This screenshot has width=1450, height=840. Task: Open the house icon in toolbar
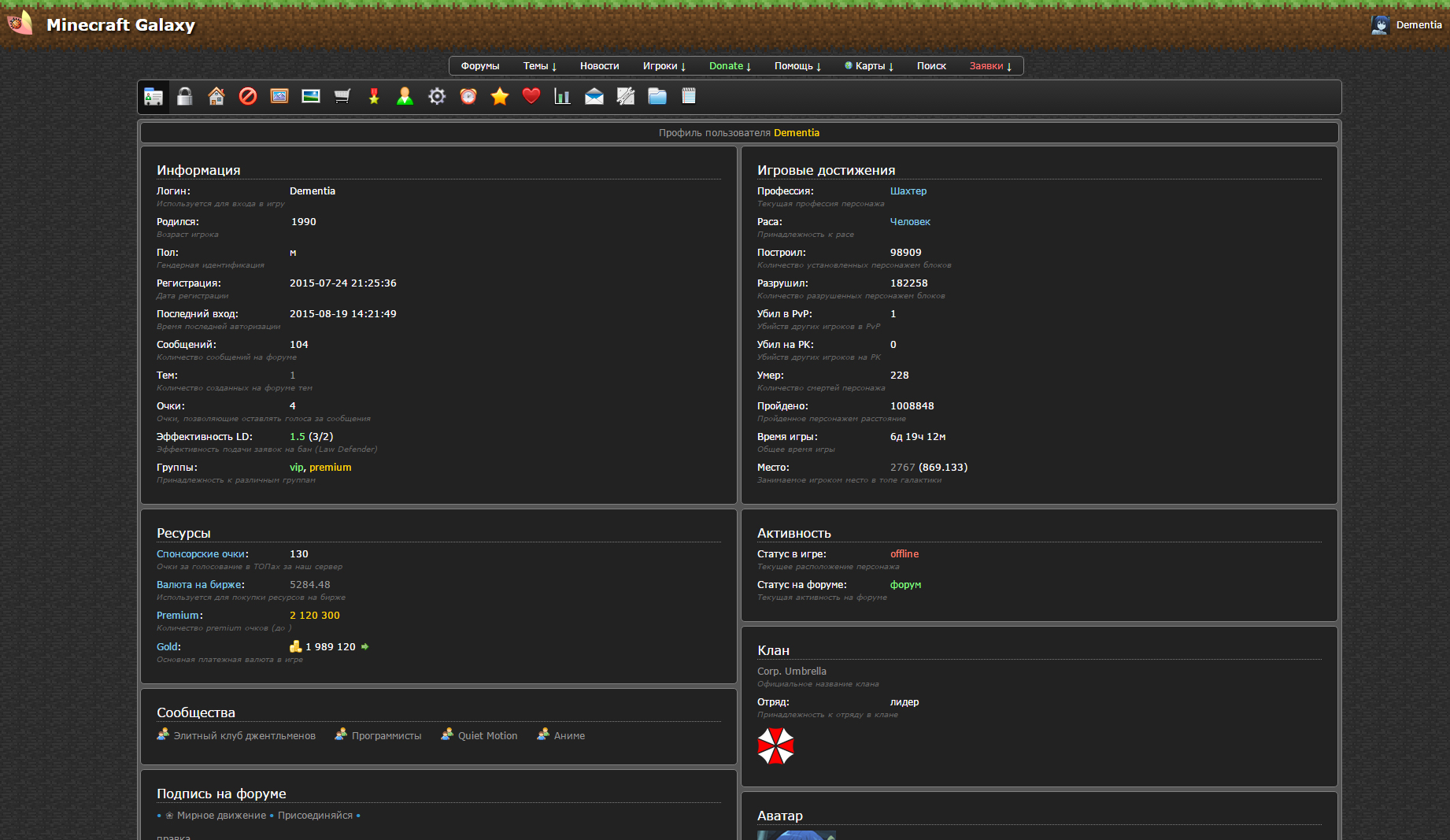point(216,97)
